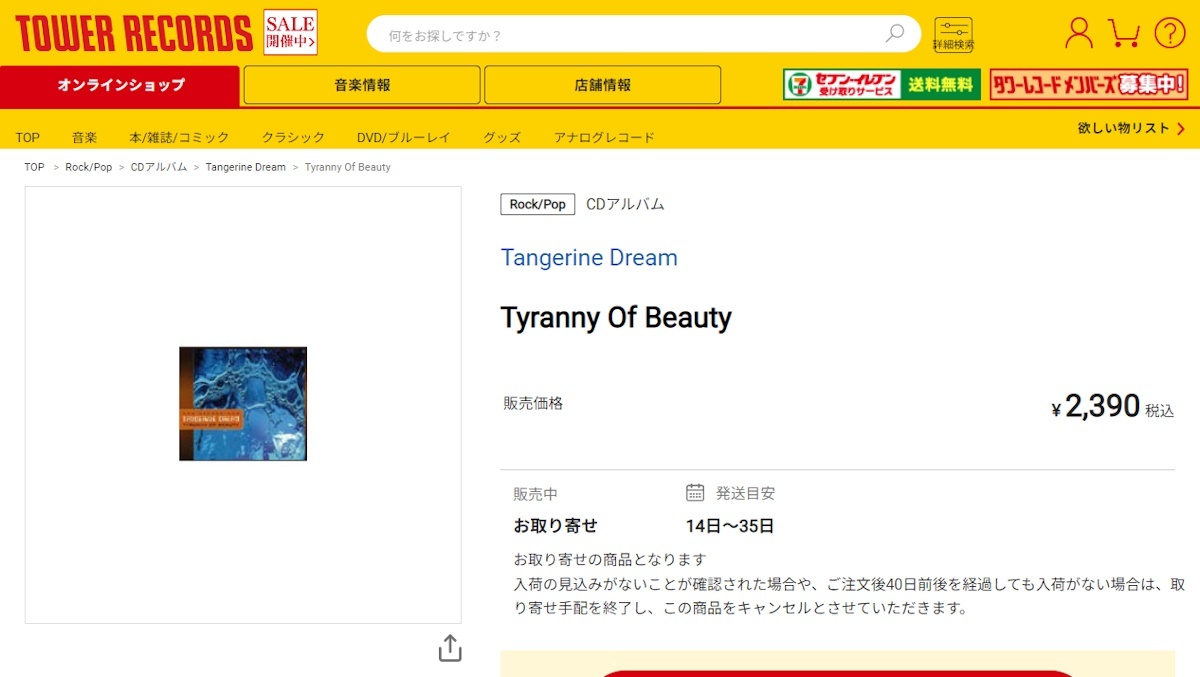Open the Tangerine Dream artist link

click(589, 257)
